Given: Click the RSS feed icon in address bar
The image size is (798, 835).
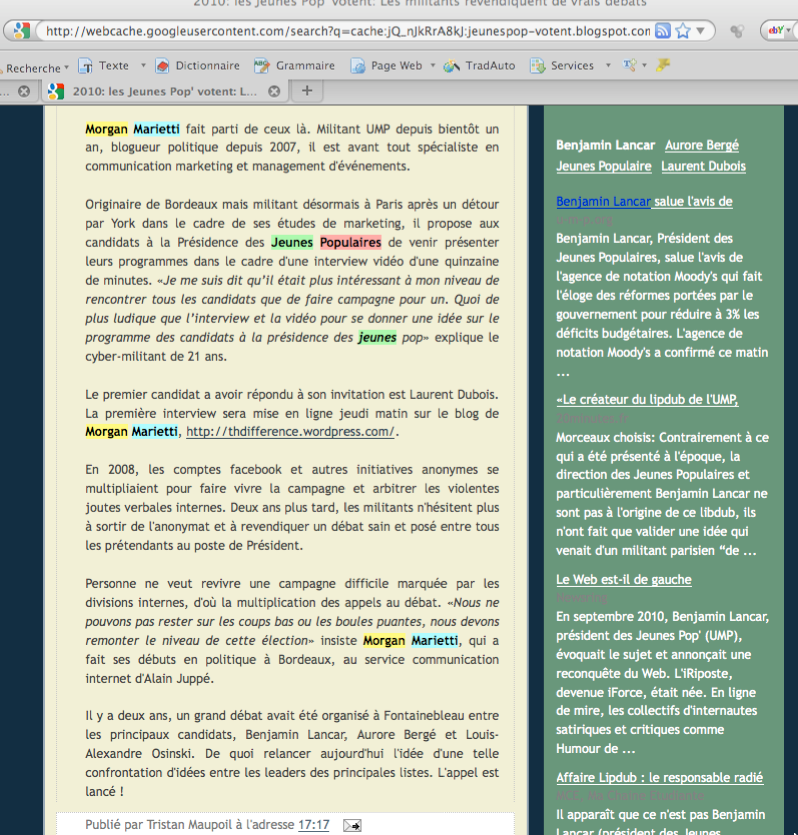Looking at the screenshot, I should (662, 31).
